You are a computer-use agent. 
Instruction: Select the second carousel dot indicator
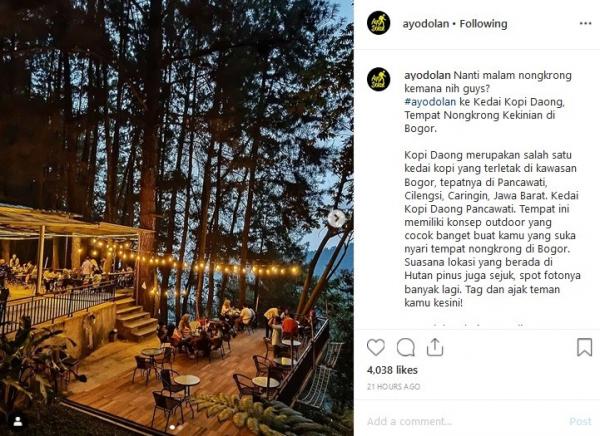pos(180,426)
